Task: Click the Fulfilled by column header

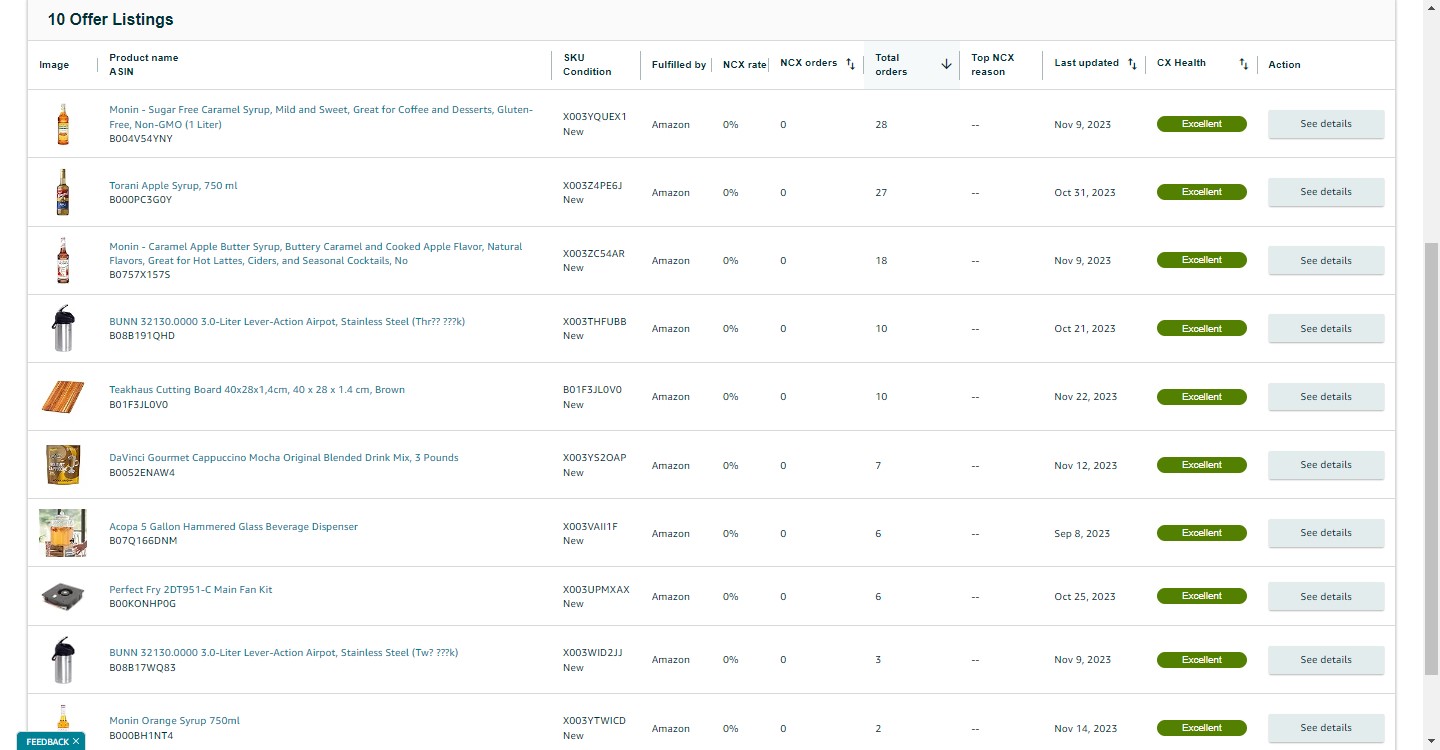Action: pos(679,65)
